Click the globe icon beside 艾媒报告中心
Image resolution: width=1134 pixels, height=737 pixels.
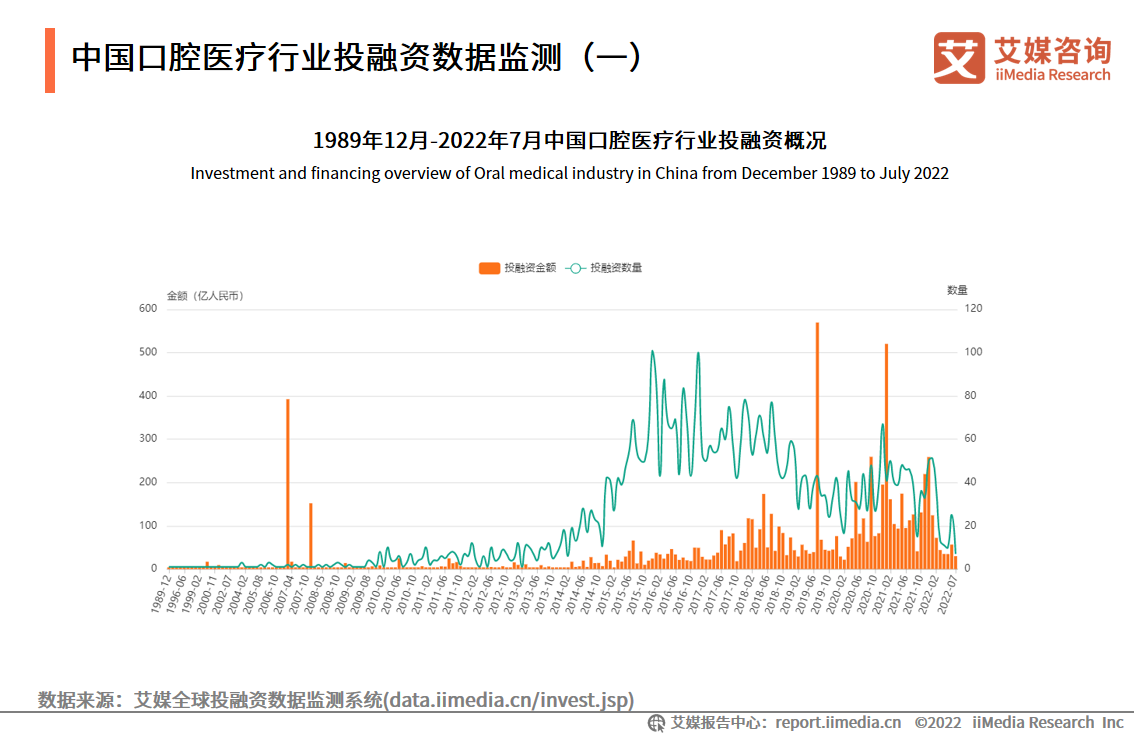(656, 723)
